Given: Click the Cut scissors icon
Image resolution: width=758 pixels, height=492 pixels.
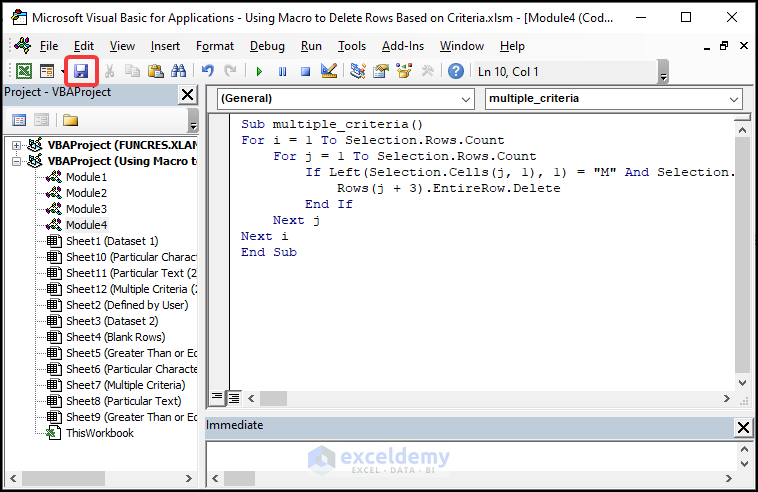Looking at the screenshot, I should 110,72.
